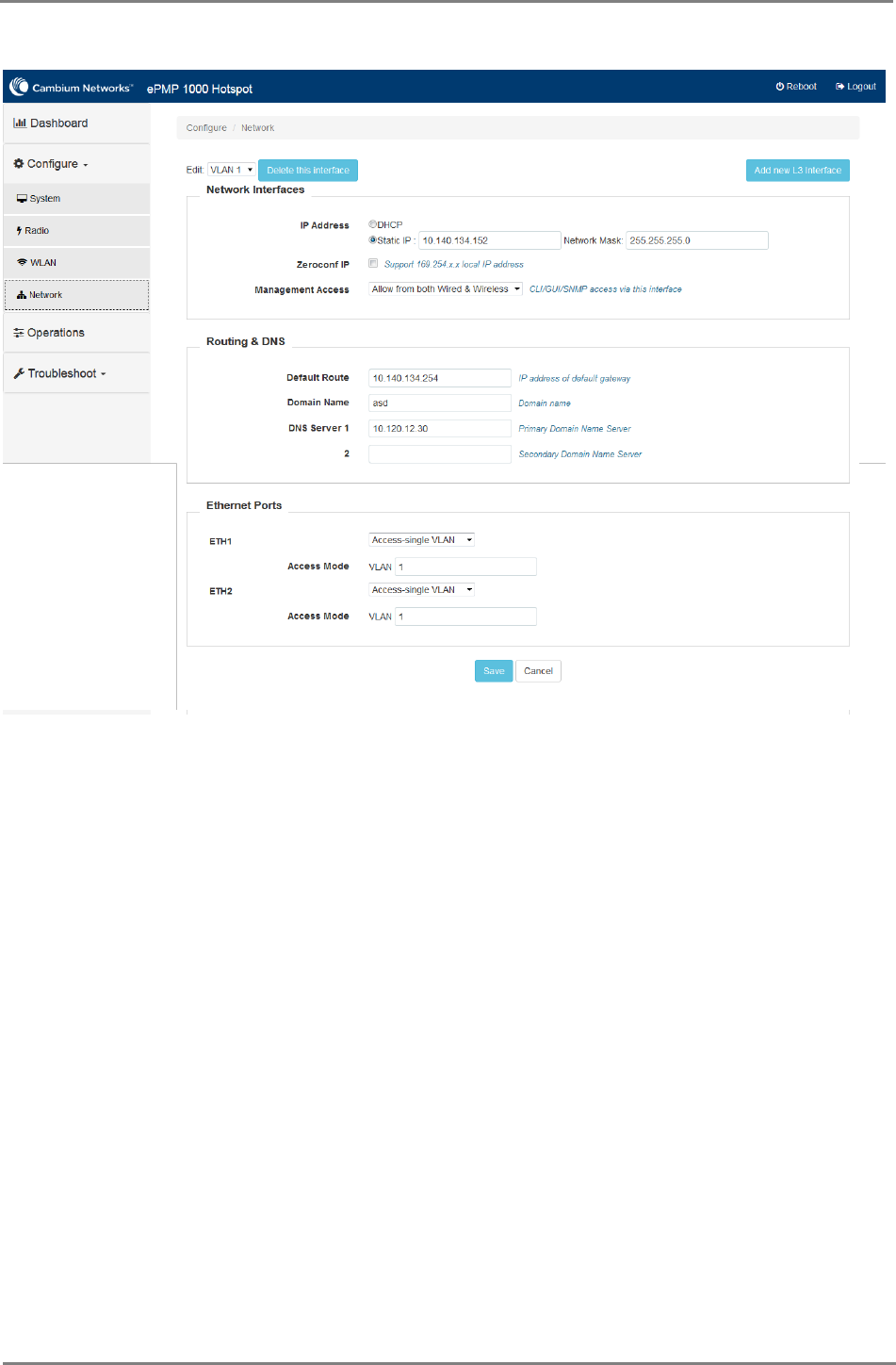The image size is (896, 1365).
Task: Click the WLAN wifi icon
Action: coord(22,263)
